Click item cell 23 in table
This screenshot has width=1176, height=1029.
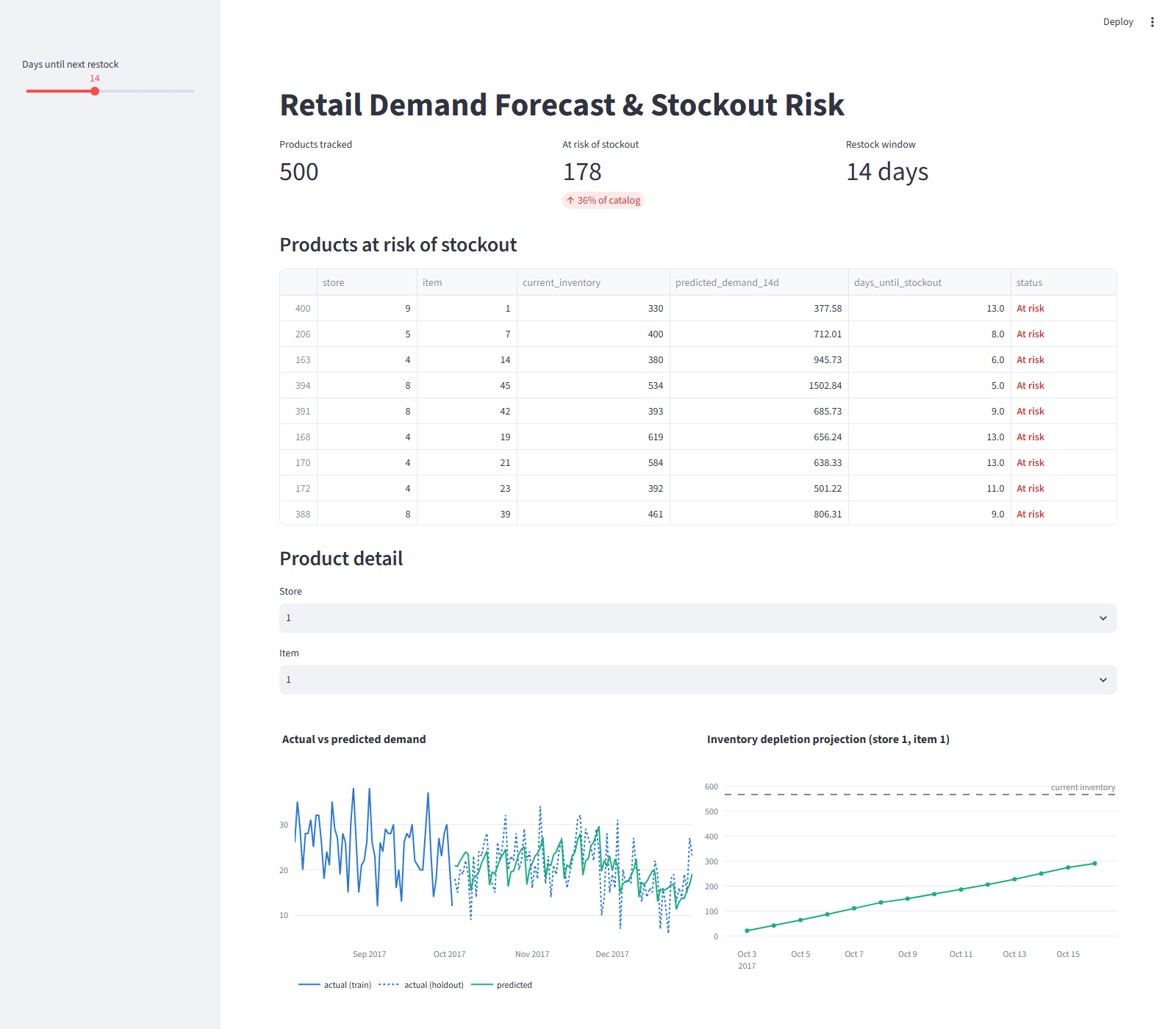[x=467, y=488]
